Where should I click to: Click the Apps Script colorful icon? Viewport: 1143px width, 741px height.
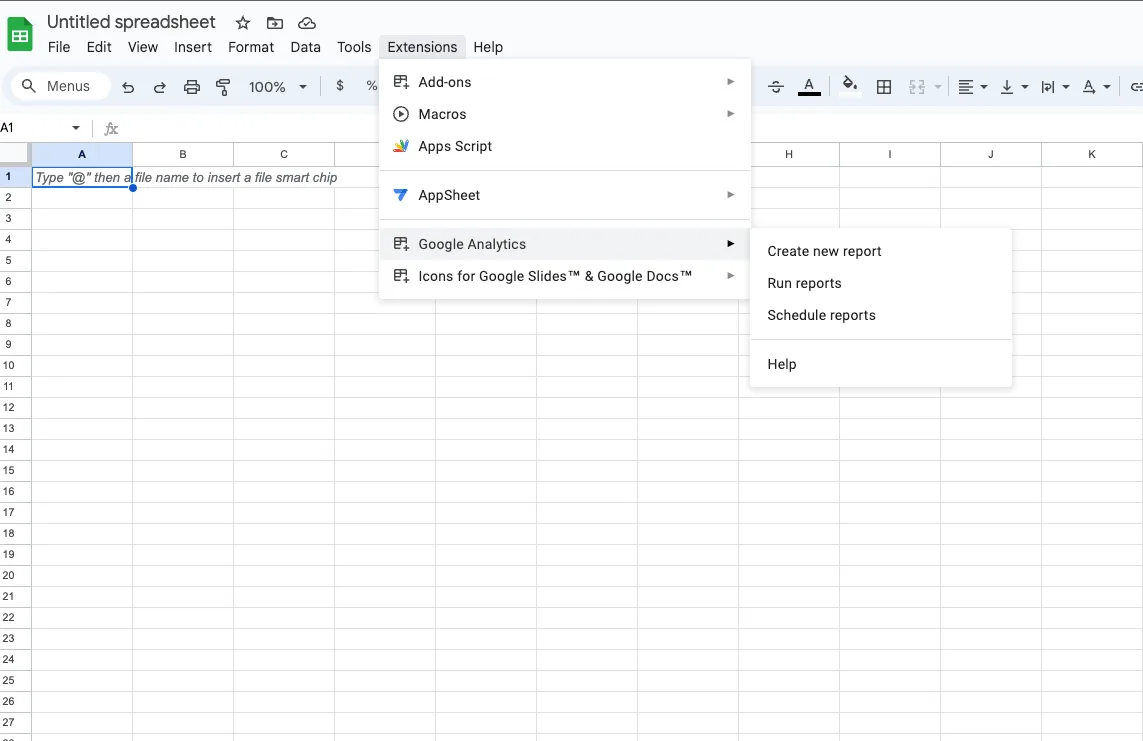point(401,146)
